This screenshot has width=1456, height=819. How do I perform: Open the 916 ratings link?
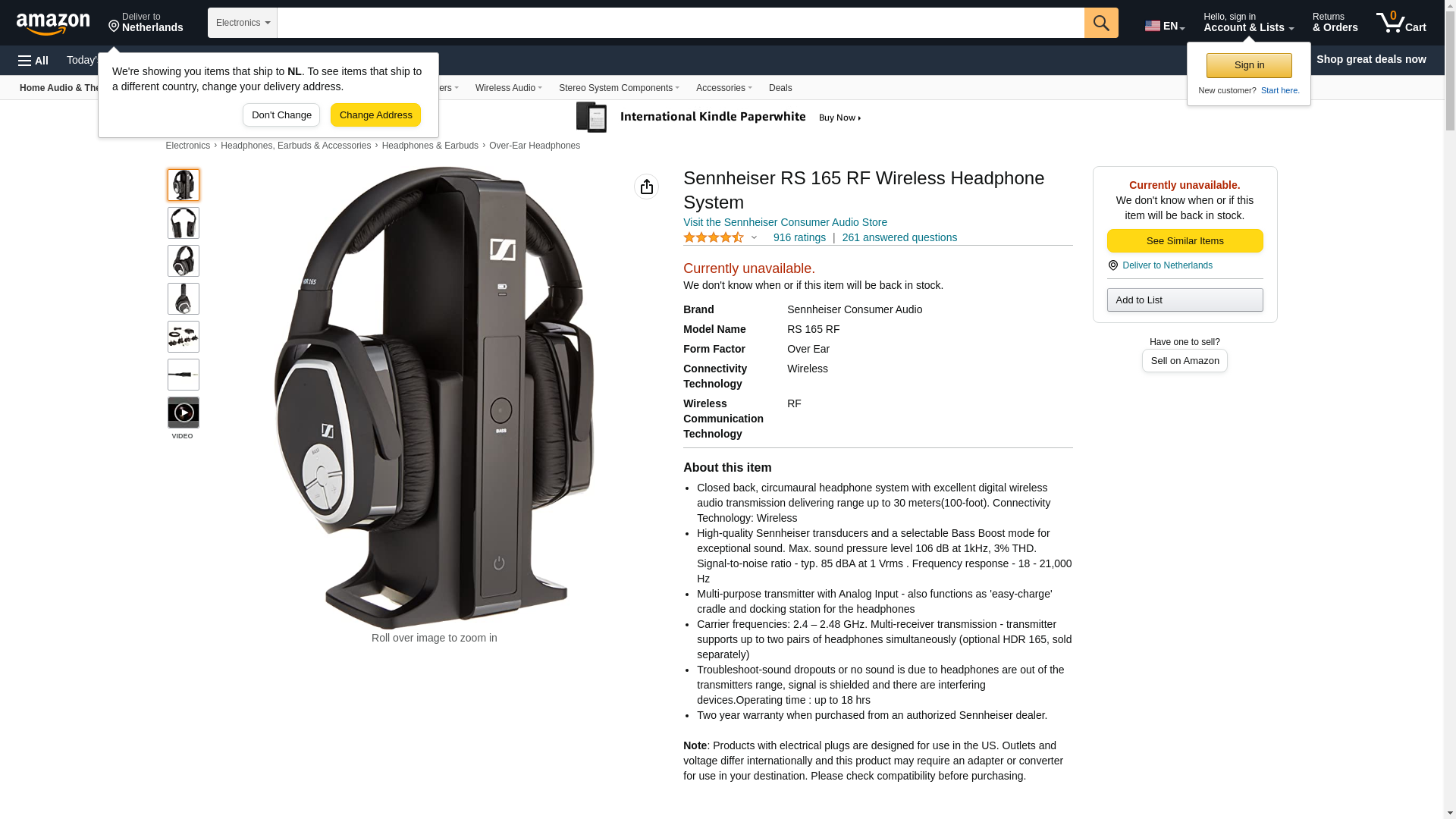799,238
